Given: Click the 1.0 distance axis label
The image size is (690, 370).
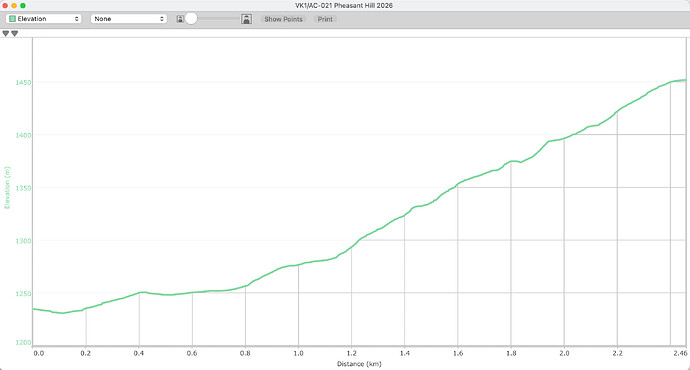Looking at the screenshot, I should coord(298,353).
